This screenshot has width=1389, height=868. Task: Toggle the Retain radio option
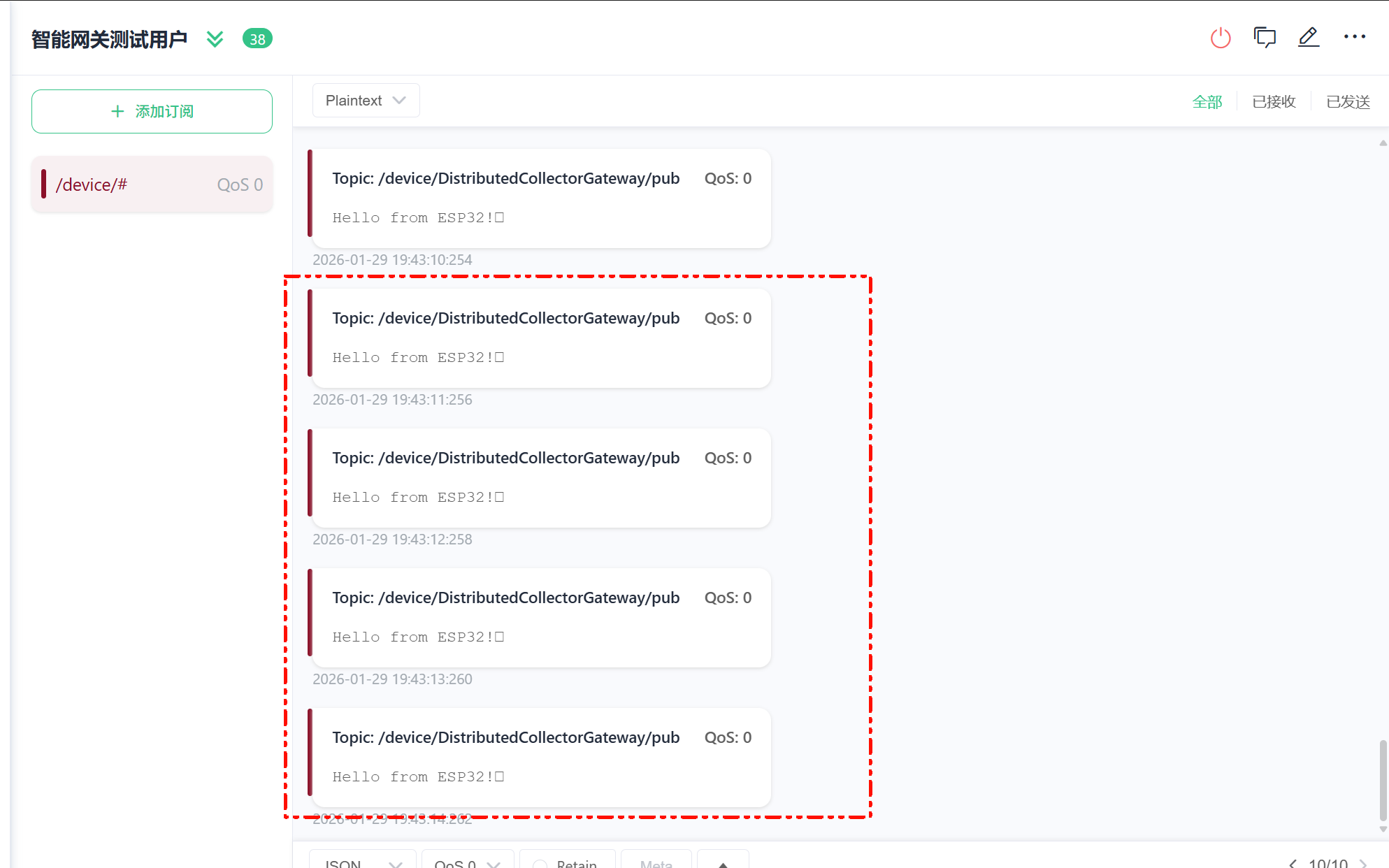tap(540, 864)
